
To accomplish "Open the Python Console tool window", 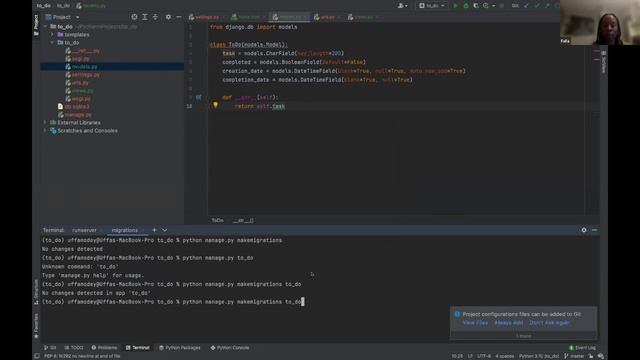I will coord(230,348).
